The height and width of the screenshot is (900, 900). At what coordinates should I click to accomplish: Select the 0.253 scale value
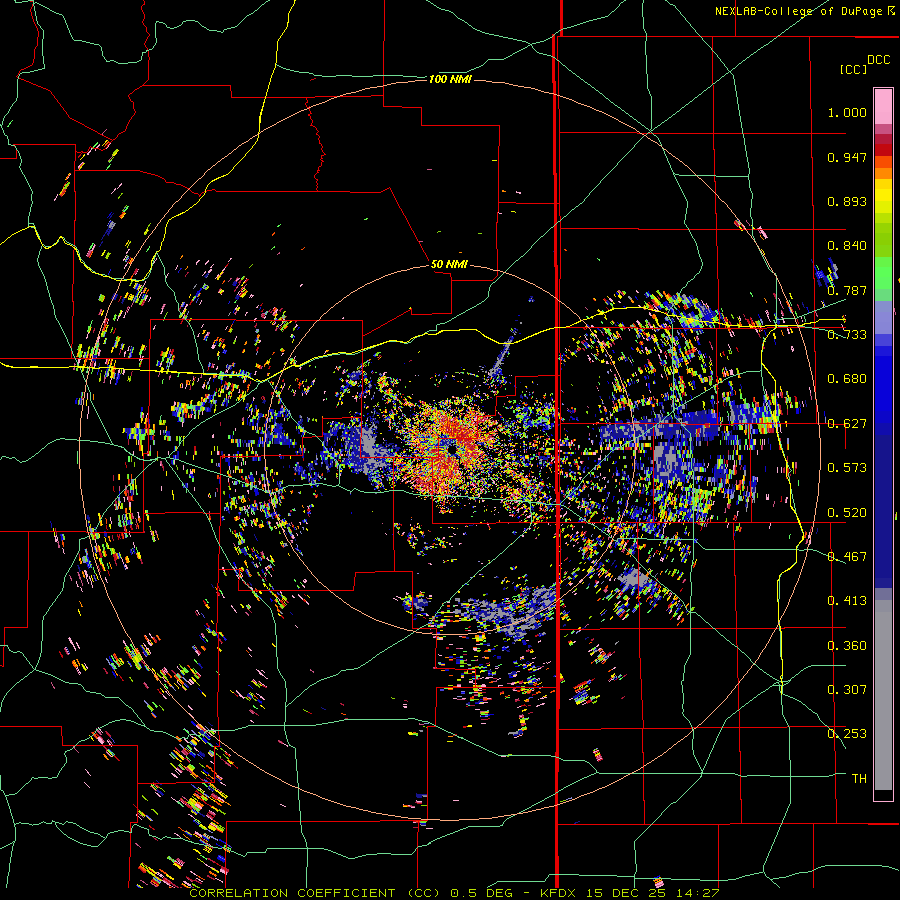tap(847, 734)
